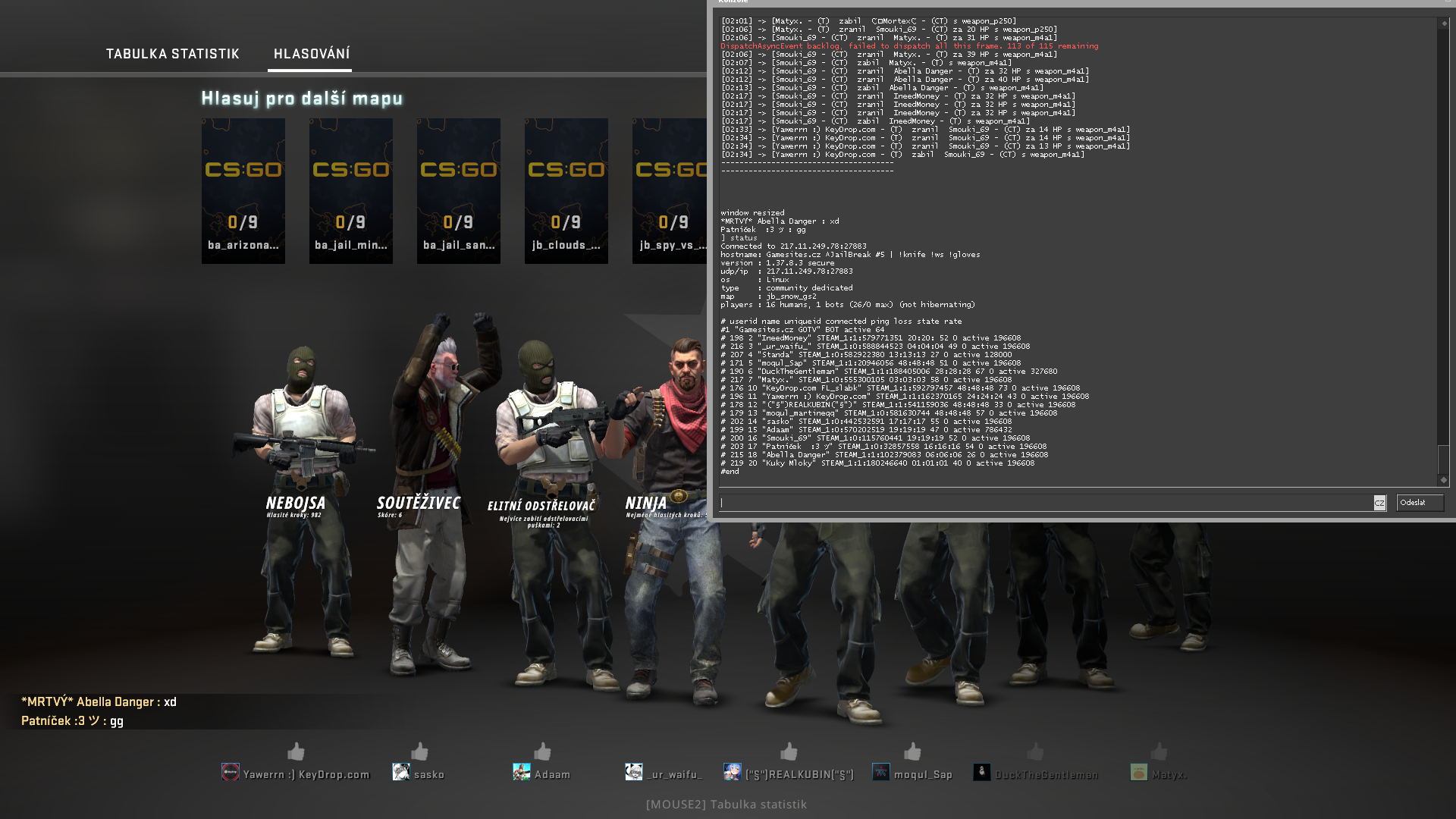
Task: Click thumbs-up above Matyx.
Action: pos(1159,752)
